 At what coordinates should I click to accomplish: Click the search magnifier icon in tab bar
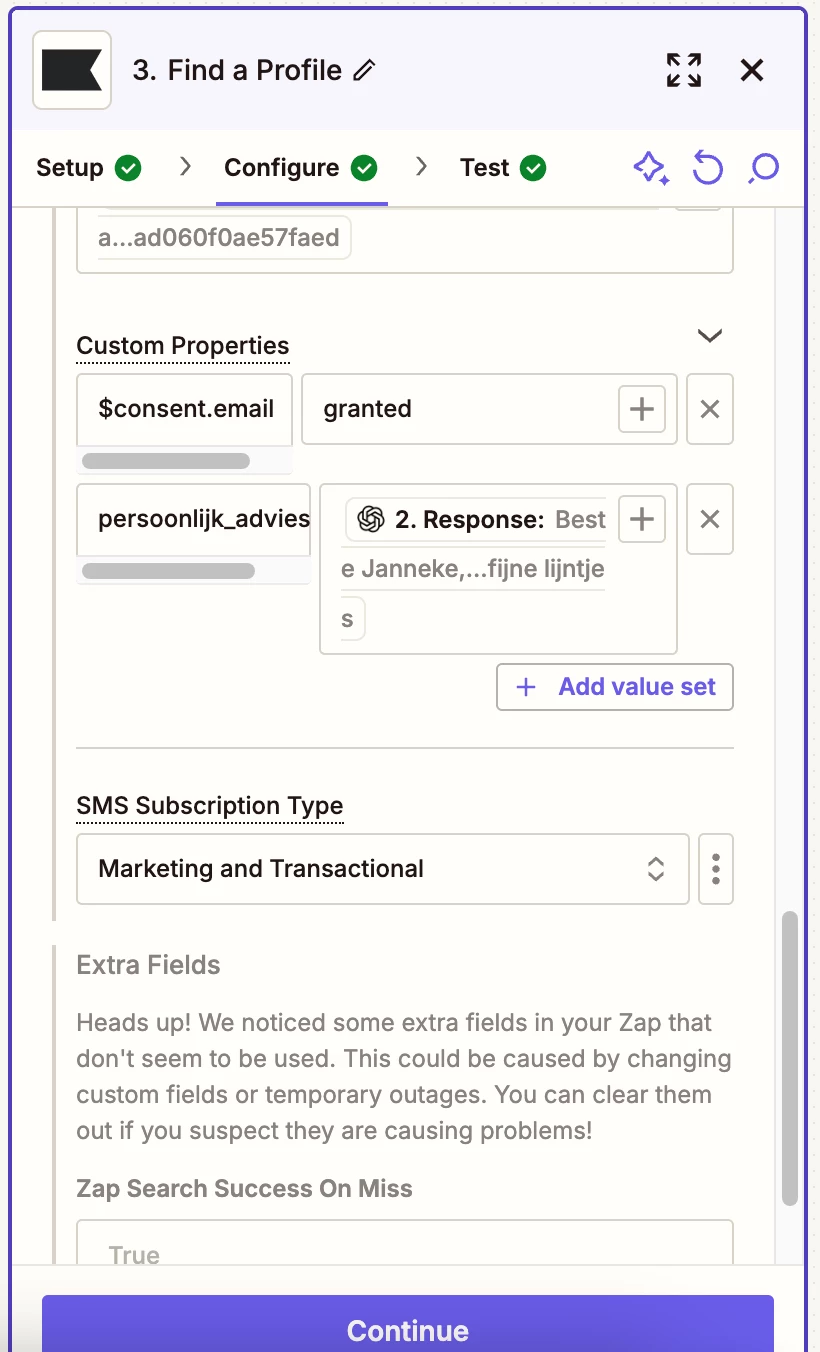coord(764,168)
